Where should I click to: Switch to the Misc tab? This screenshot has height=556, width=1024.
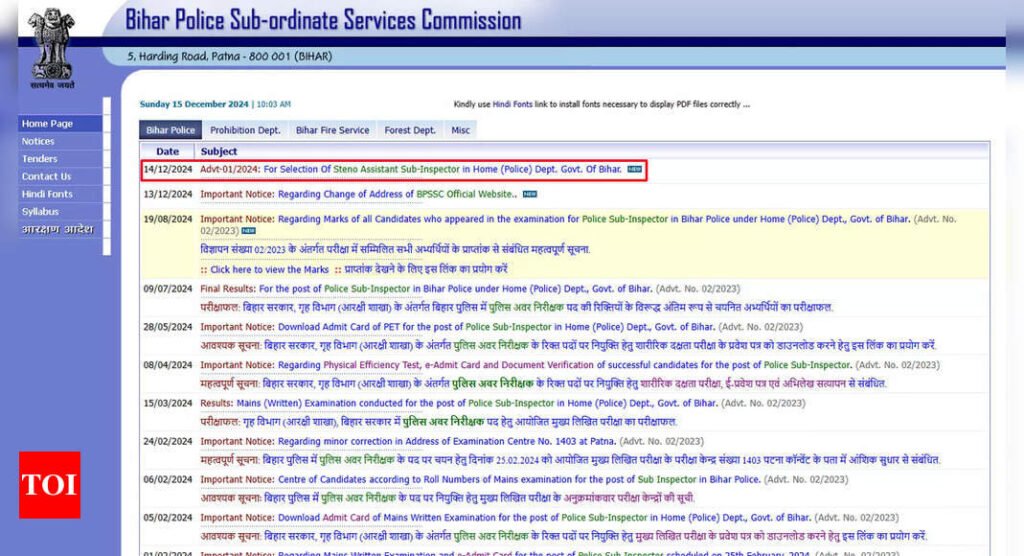coord(460,130)
